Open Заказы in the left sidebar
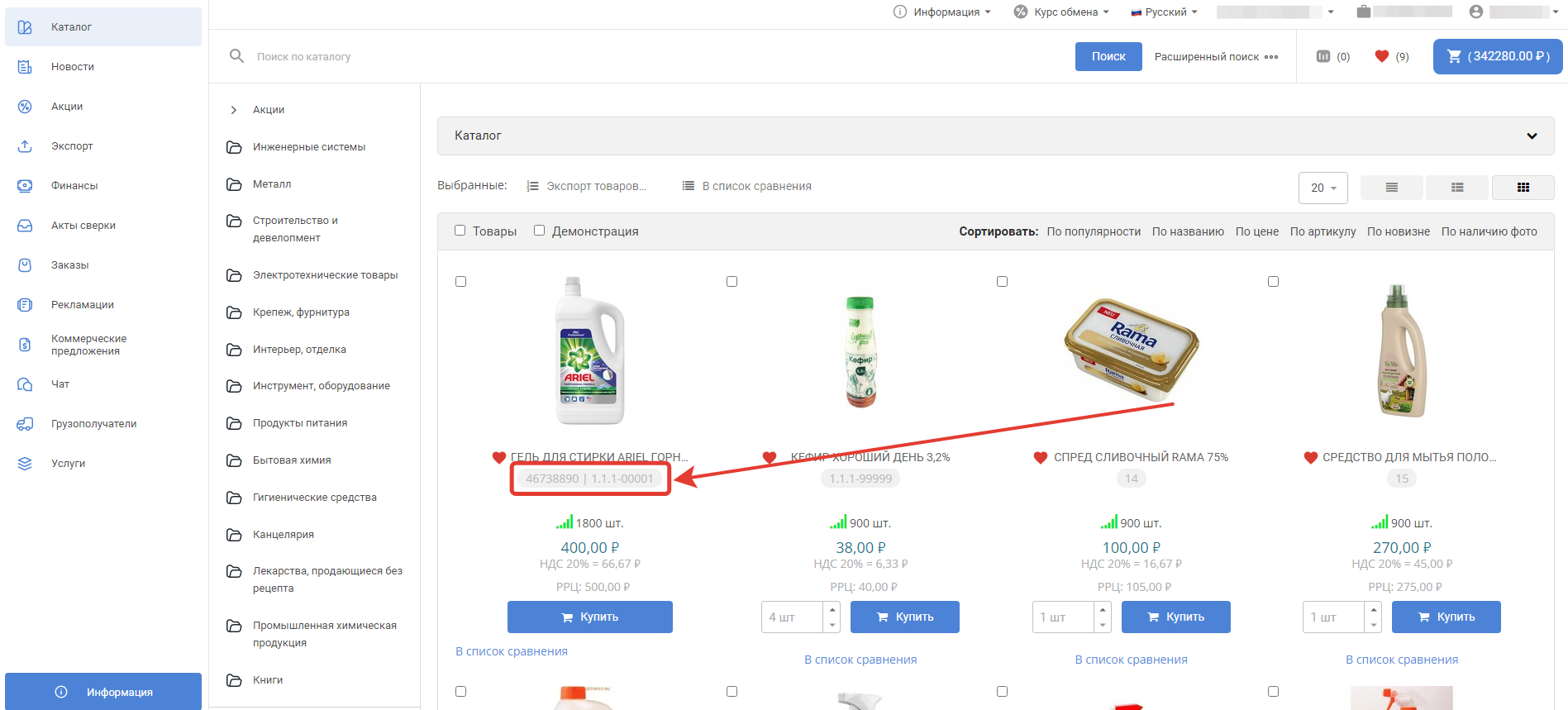 coord(69,265)
